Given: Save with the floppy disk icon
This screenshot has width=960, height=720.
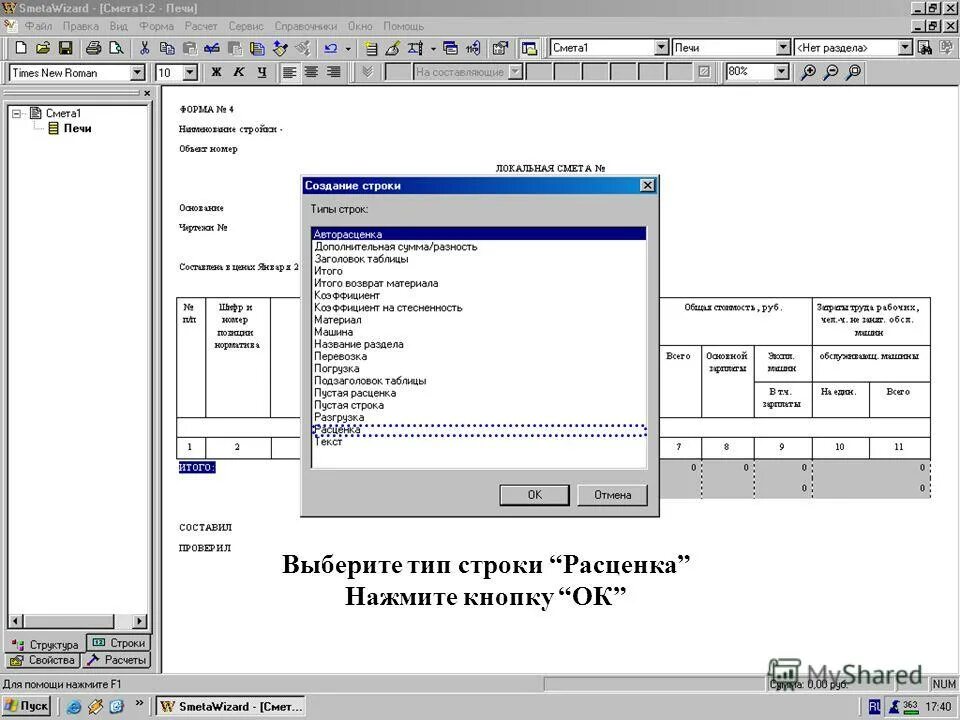Looking at the screenshot, I should [66, 48].
